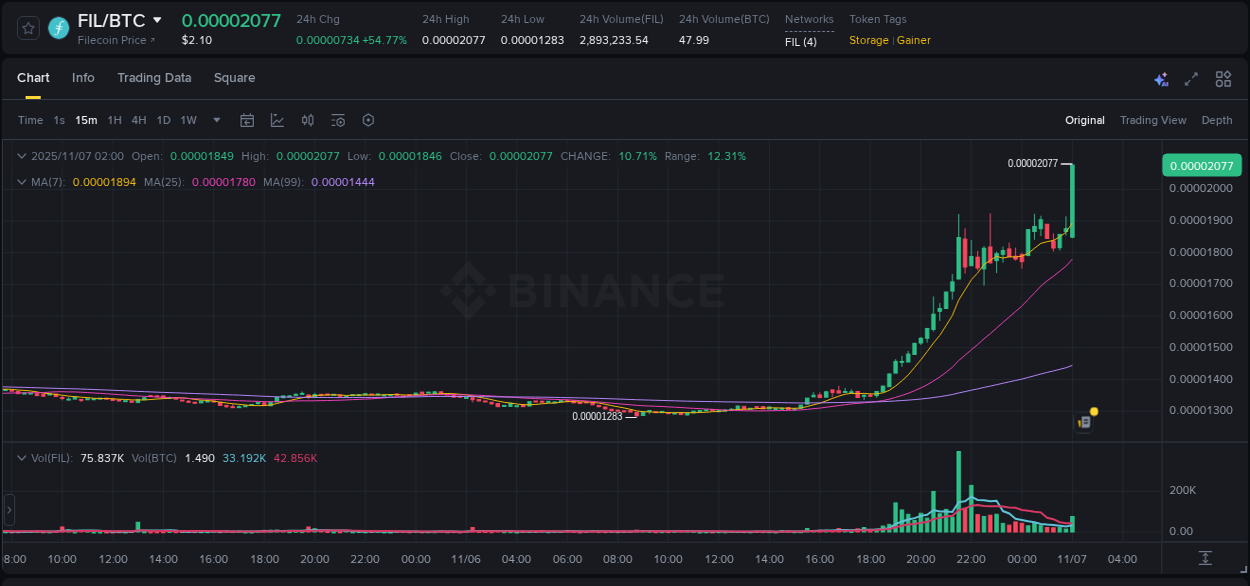Select the 15m interval control
The height and width of the screenshot is (586, 1250).
pyautogui.click(x=86, y=119)
